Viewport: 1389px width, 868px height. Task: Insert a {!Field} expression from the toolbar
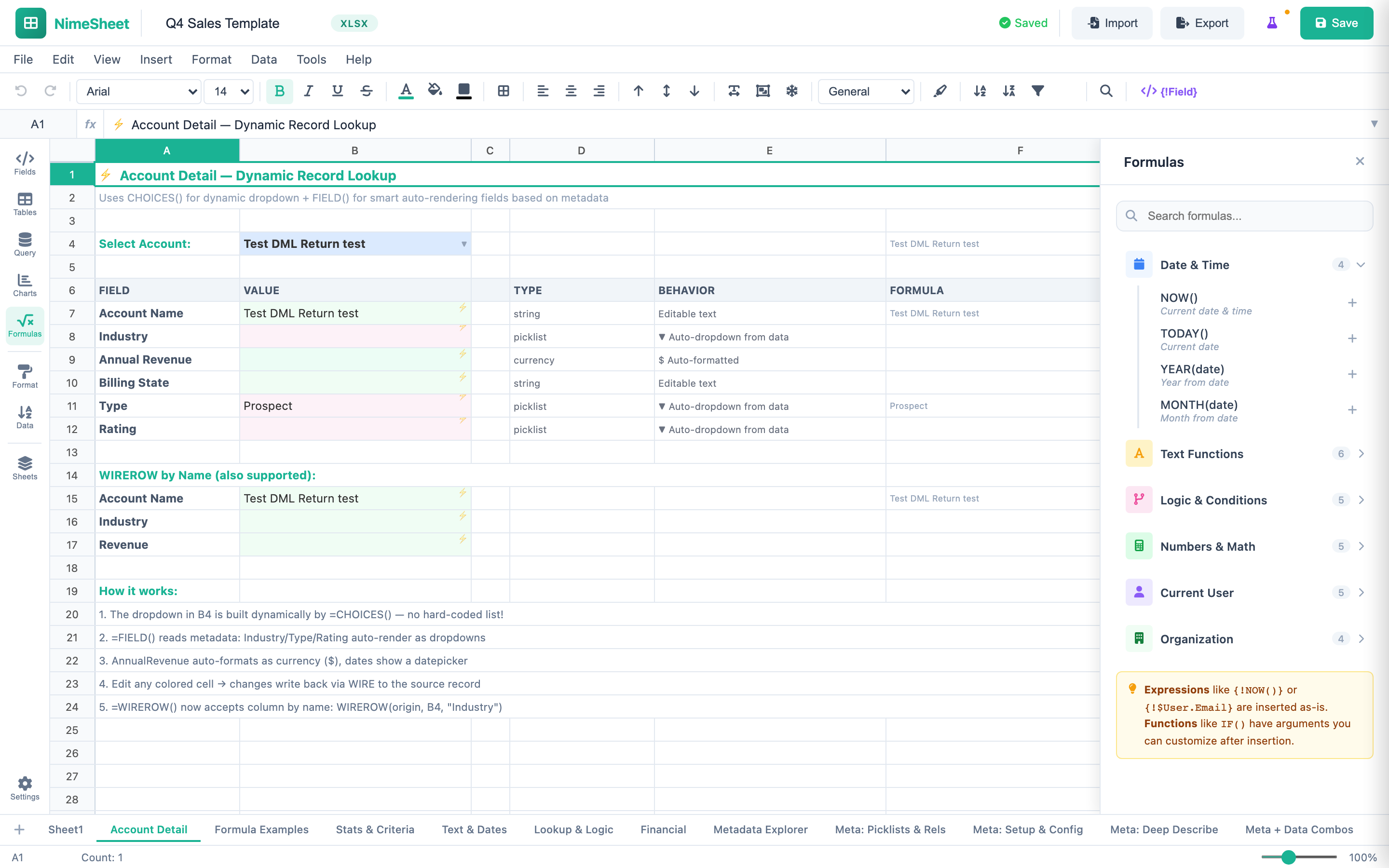[1169, 91]
